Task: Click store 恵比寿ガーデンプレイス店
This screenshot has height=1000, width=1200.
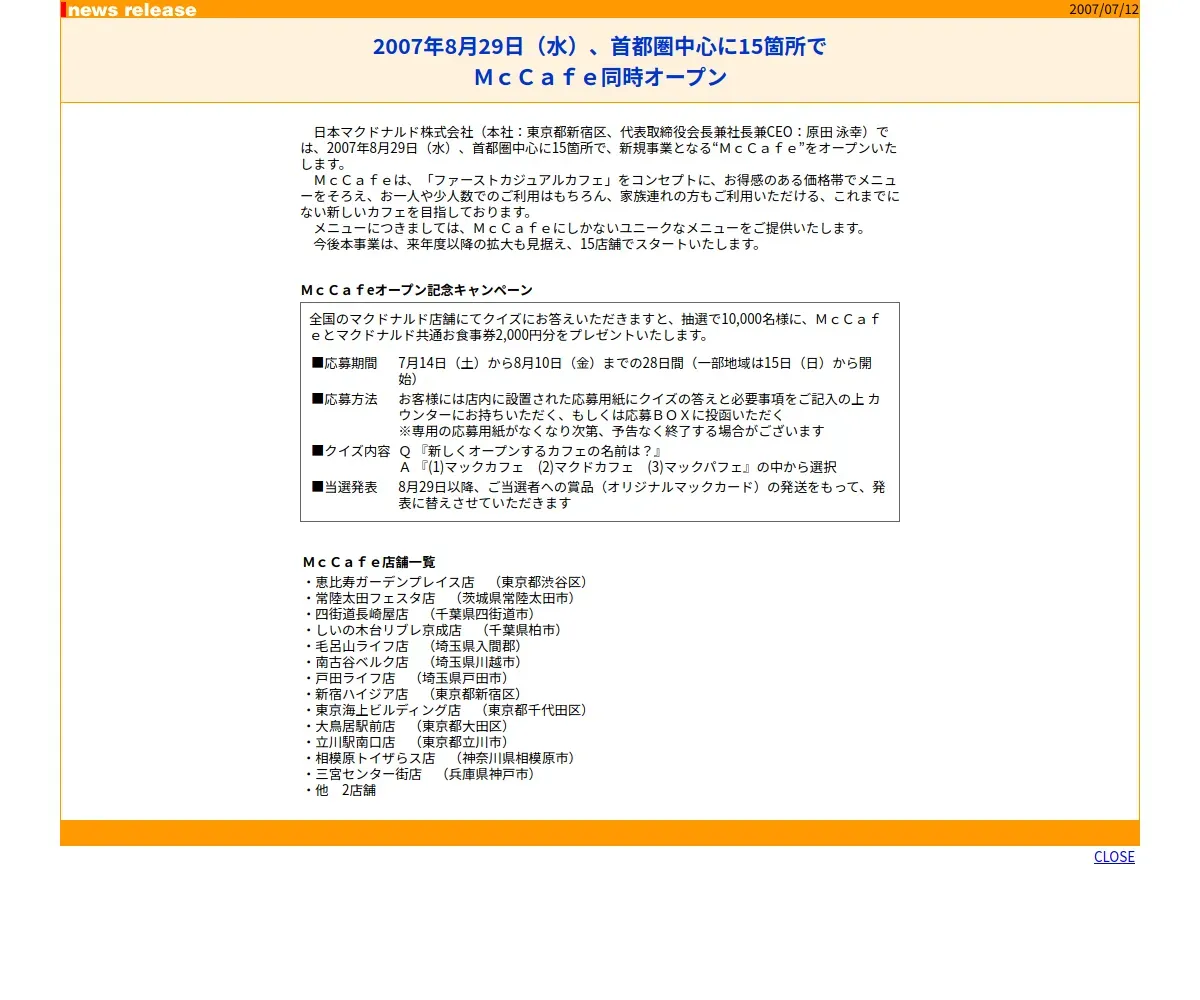Action: click(446, 582)
